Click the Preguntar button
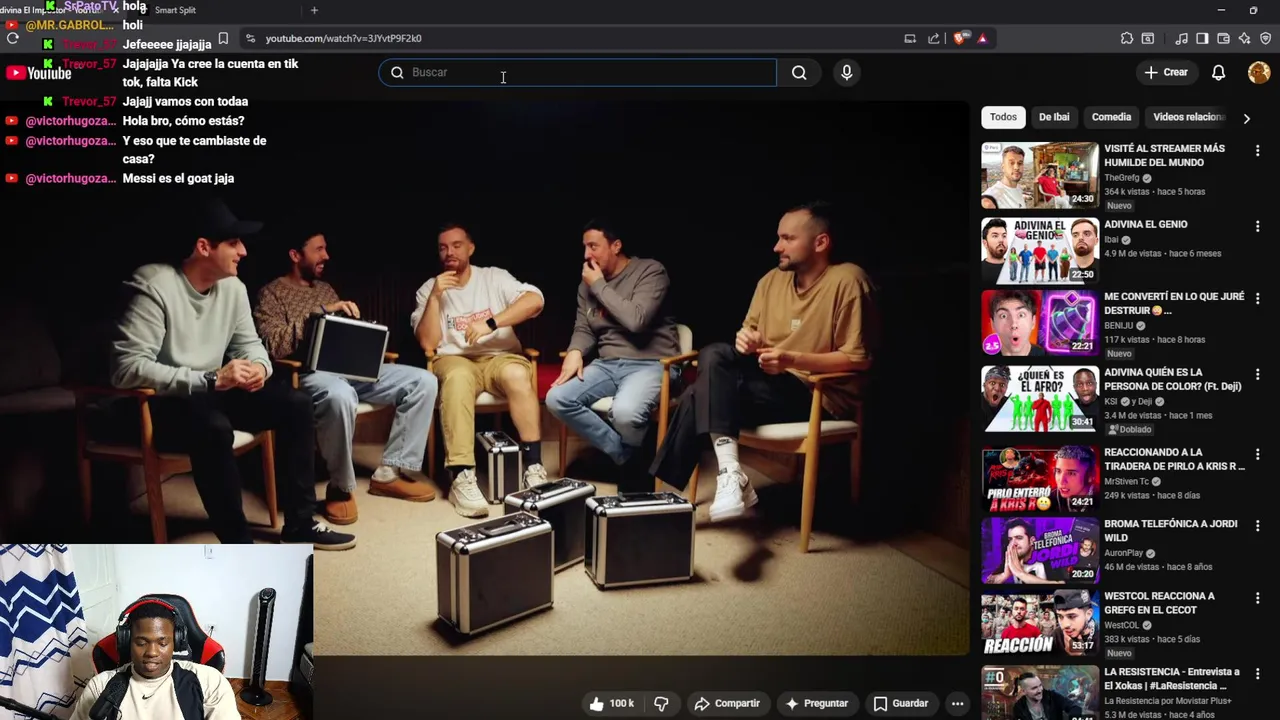Screen dimensions: 1280x720 pos(817,703)
